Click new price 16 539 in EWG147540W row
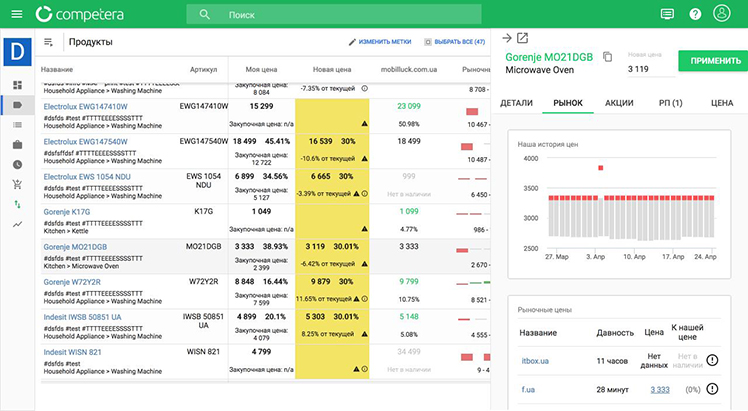 click(x=320, y=142)
